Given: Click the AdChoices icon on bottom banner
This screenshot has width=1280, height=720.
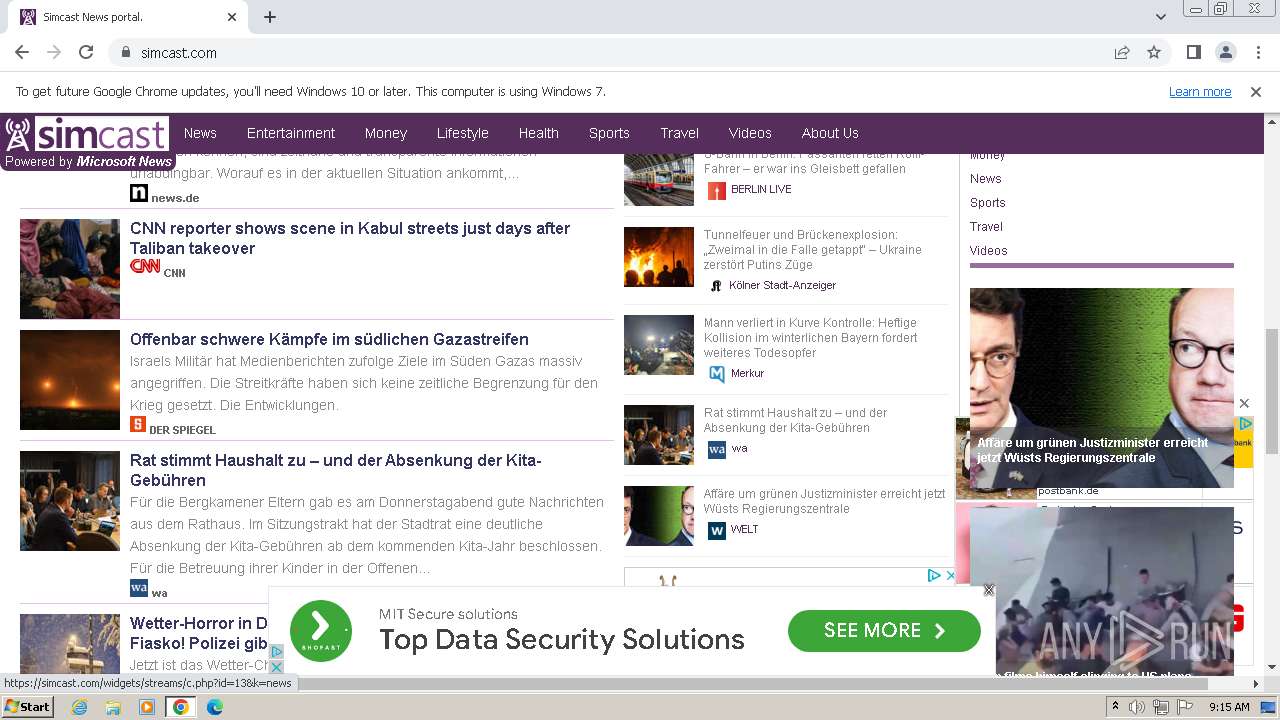Looking at the screenshot, I should point(277,652).
